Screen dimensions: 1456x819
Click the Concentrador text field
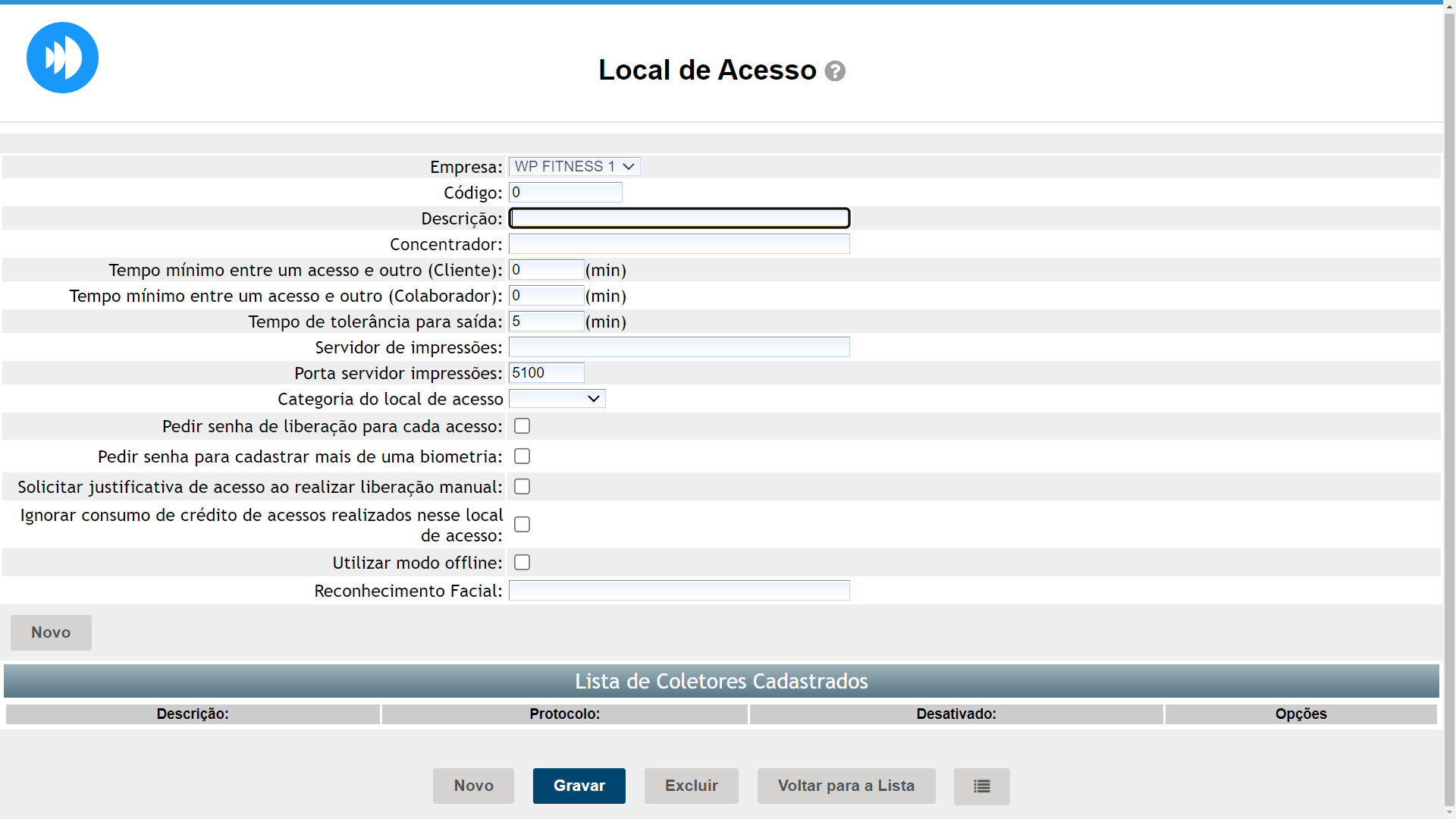679,244
